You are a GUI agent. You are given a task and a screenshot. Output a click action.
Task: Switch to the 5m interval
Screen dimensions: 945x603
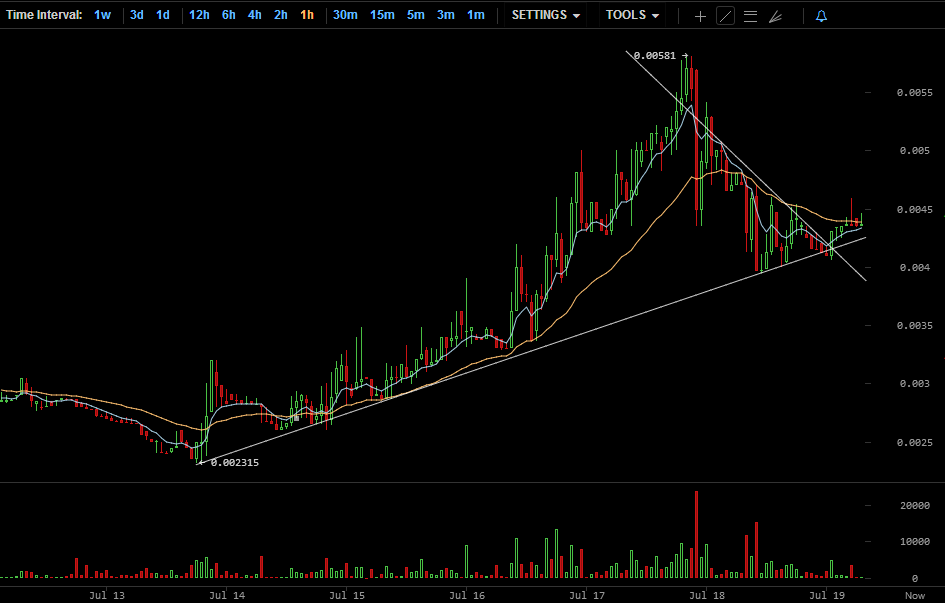click(x=416, y=15)
